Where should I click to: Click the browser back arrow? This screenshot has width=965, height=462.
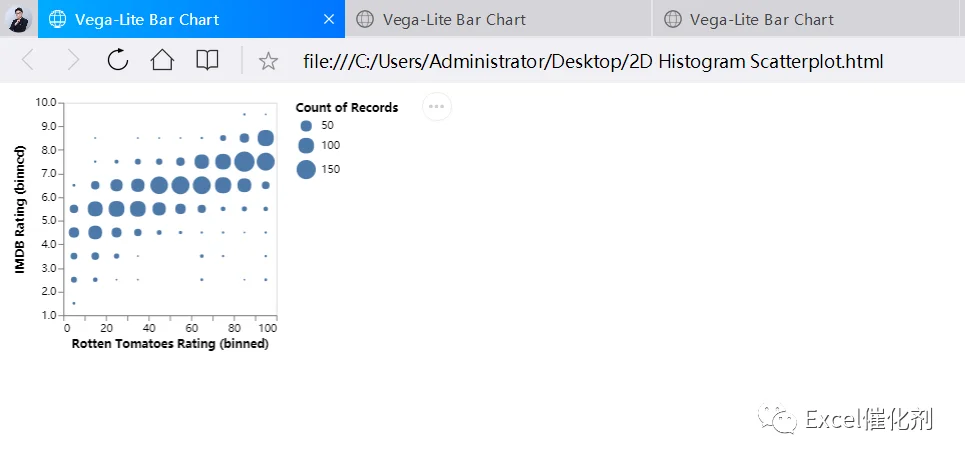pyautogui.click(x=28, y=60)
